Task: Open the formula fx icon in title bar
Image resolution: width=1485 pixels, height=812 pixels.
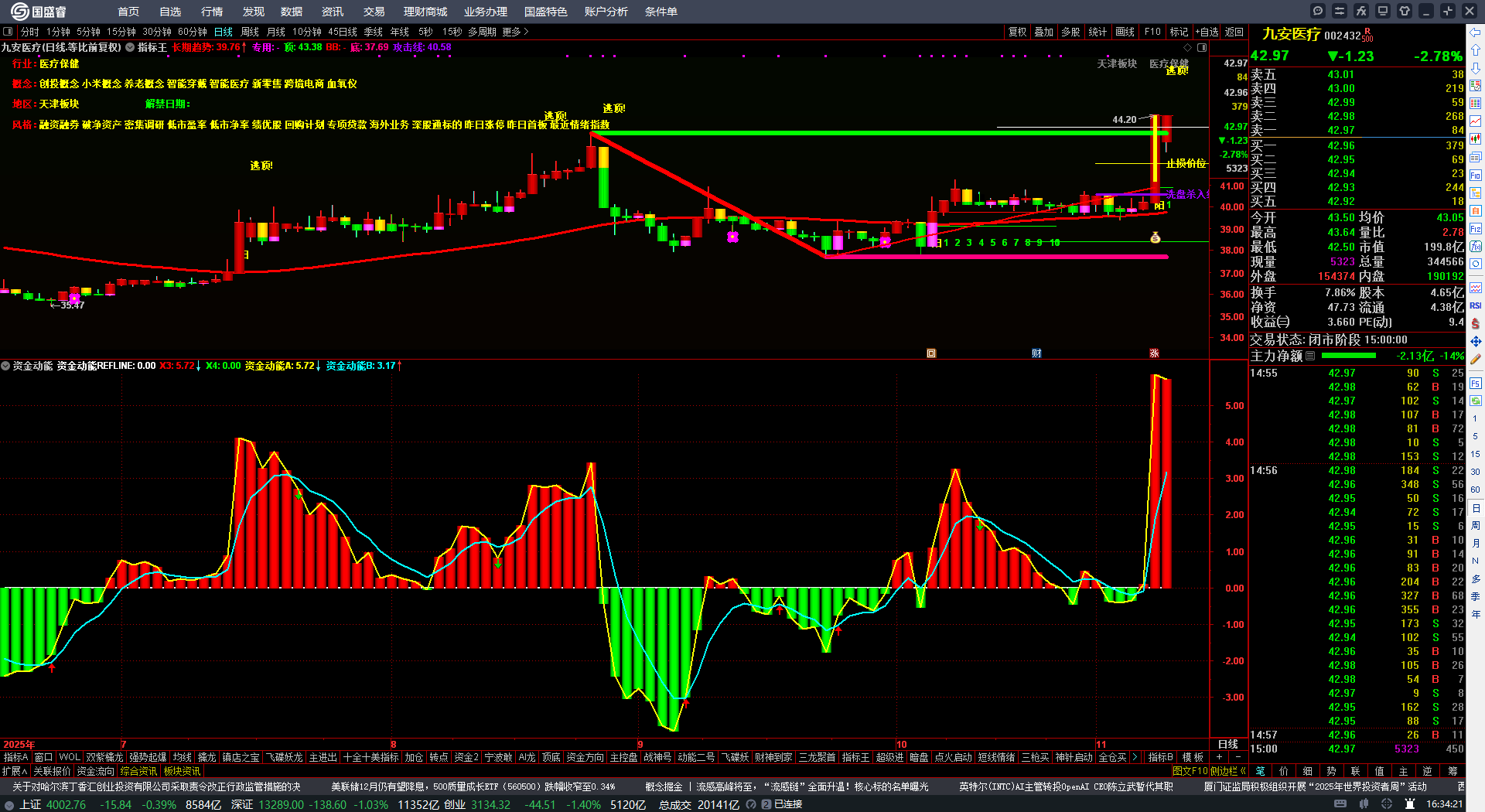Action: pos(1361,11)
